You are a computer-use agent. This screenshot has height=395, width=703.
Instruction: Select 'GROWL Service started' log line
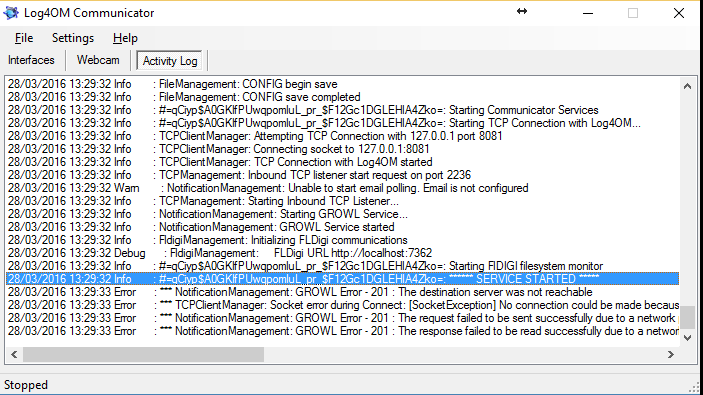(343, 227)
